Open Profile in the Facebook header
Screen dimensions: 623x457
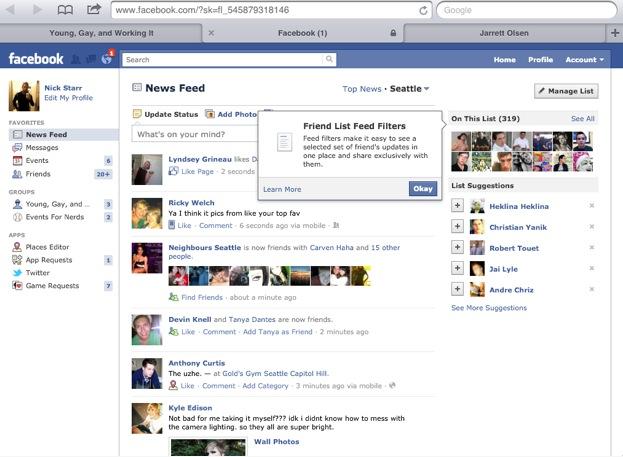click(540, 60)
